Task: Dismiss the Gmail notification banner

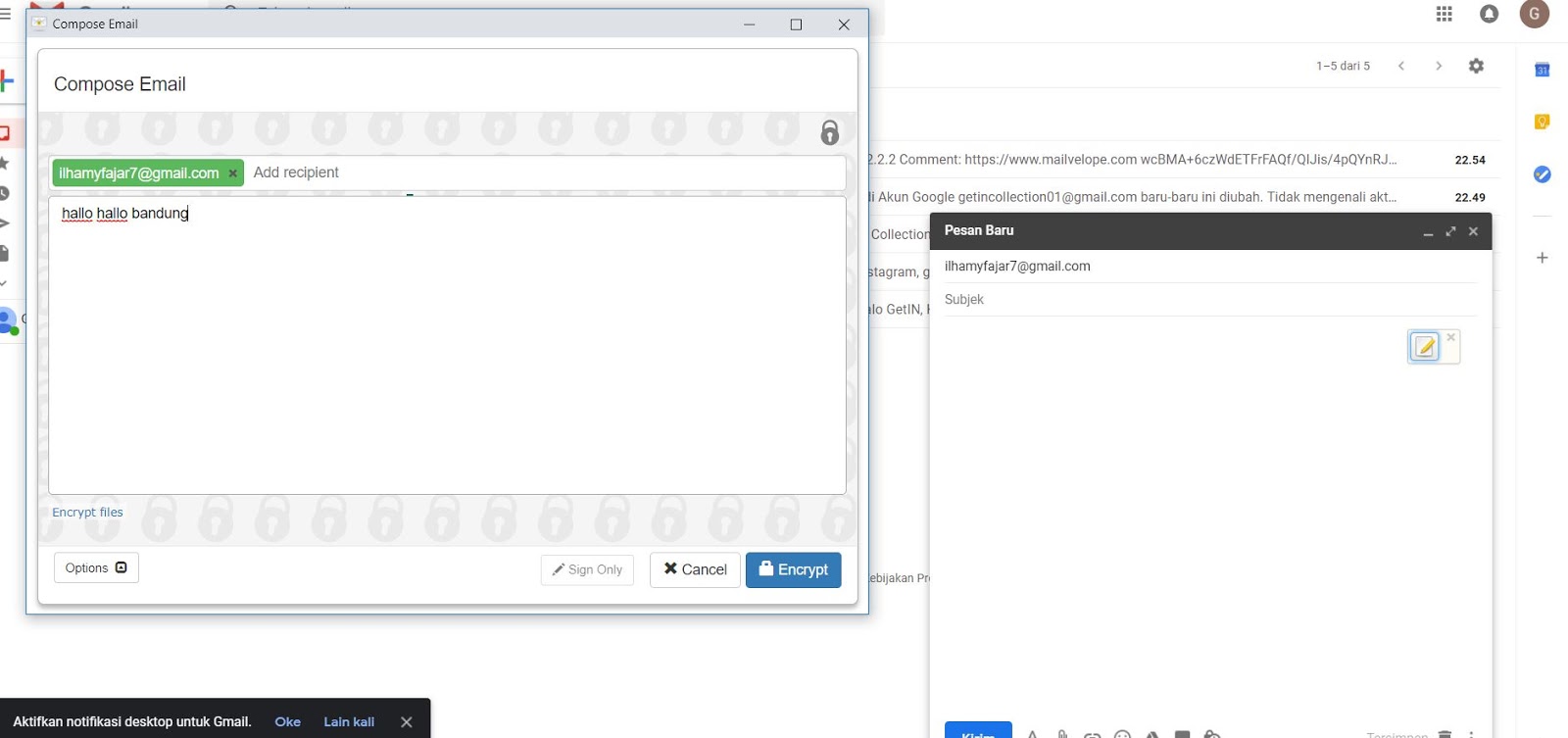Action: point(406,721)
